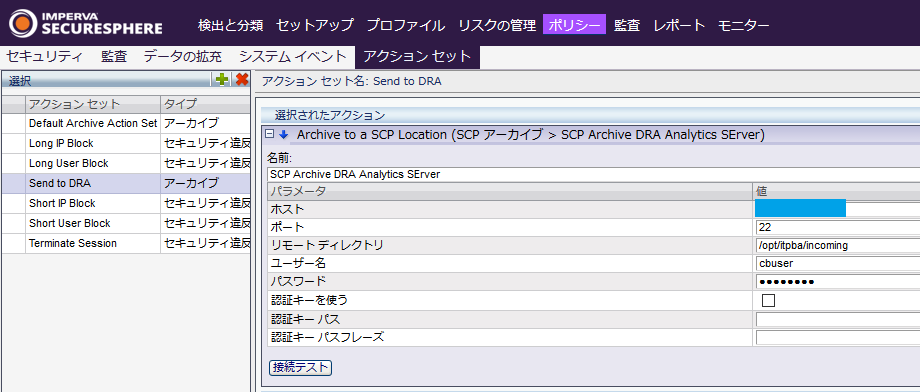Switch to the システム イベント tab

[x=293, y=57]
